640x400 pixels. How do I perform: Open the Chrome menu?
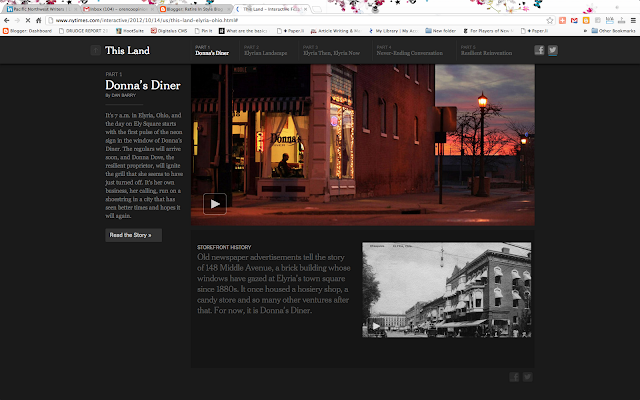coord(633,20)
